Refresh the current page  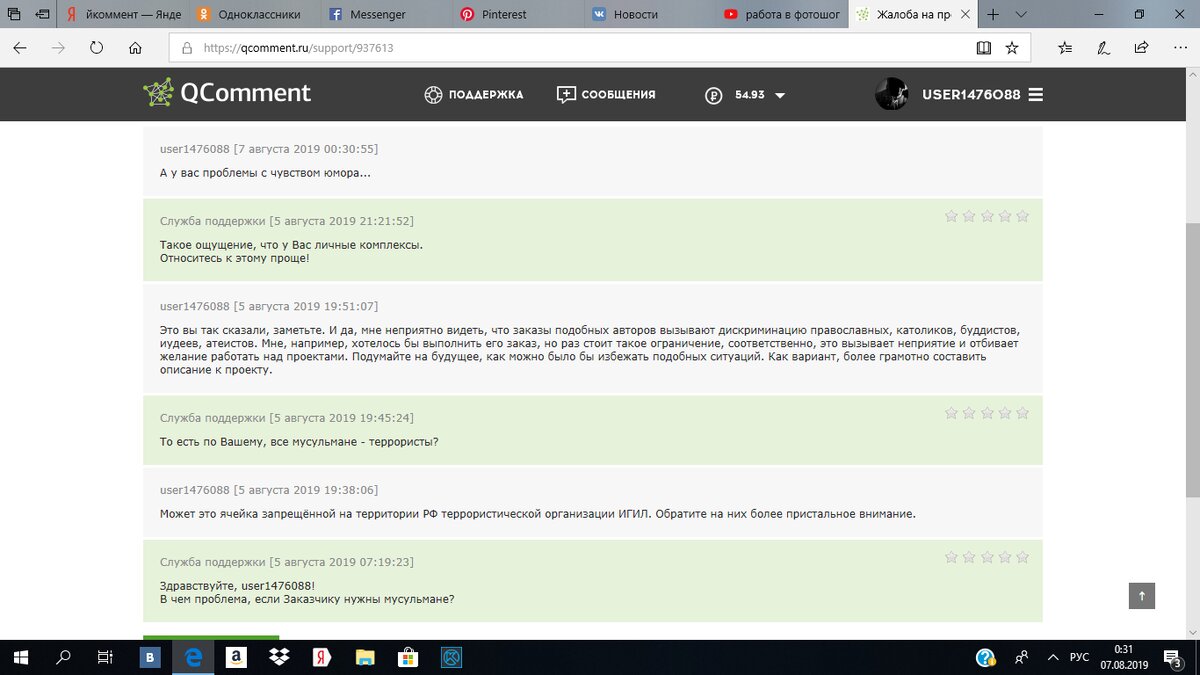[x=97, y=47]
